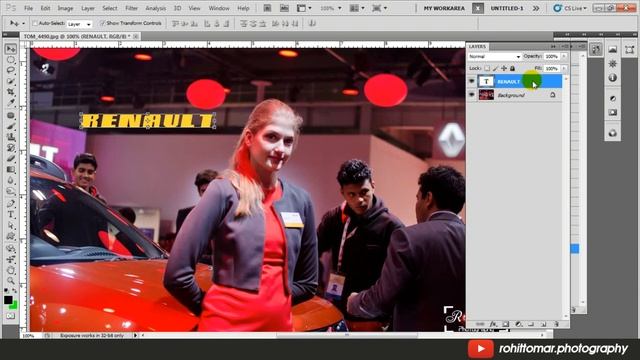640x360 pixels.
Task: Select the 3D Camera tool
Action: click(11, 259)
